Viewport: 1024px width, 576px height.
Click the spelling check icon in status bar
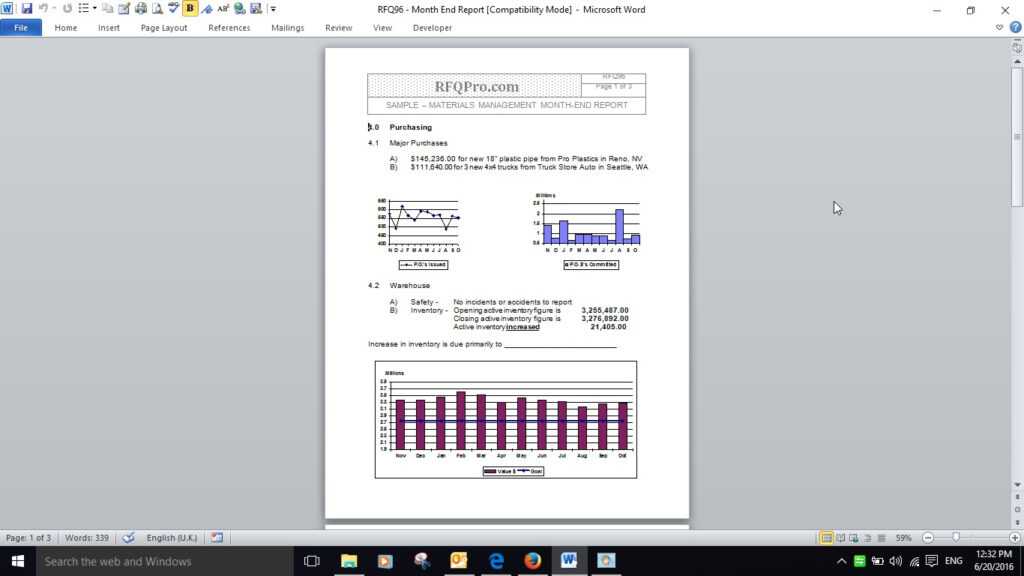129,537
